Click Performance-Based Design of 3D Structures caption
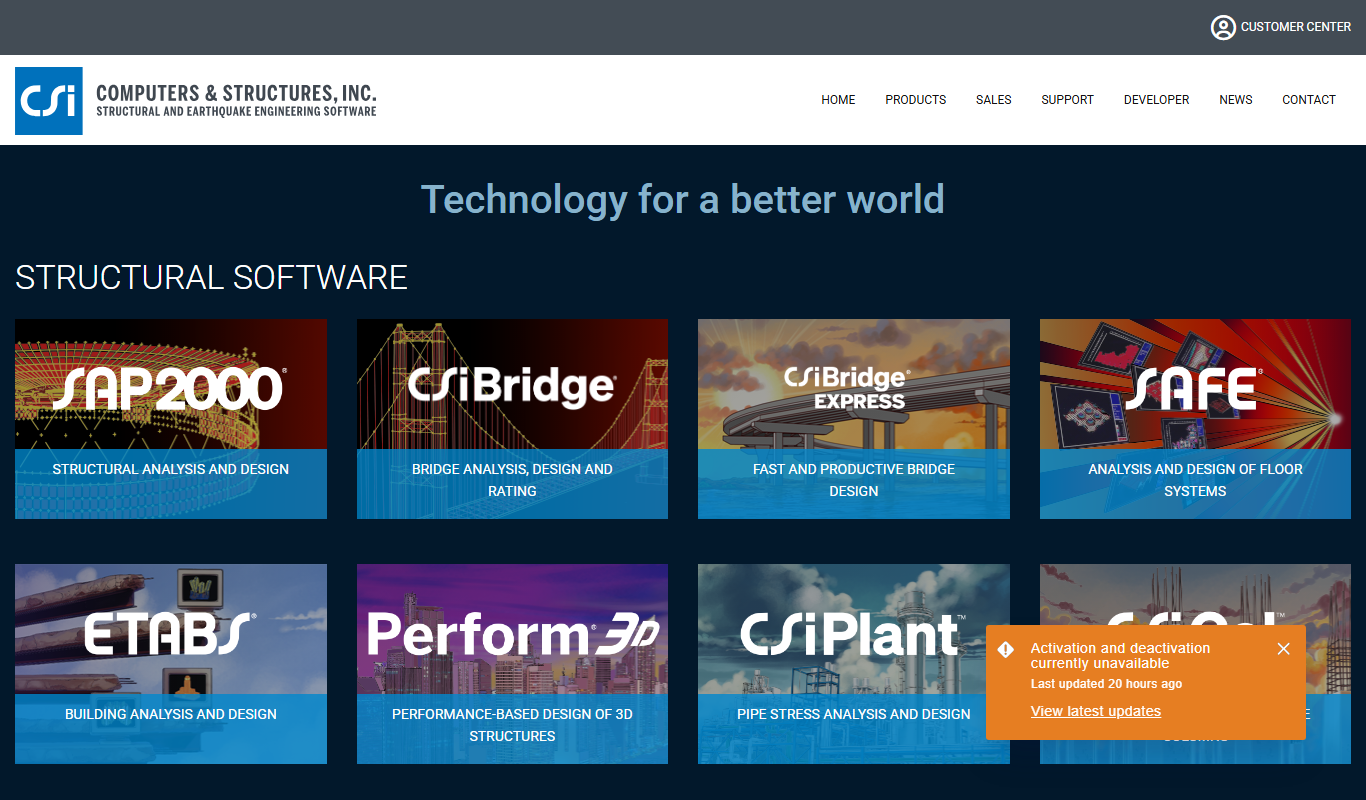 click(x=512, y=725)
